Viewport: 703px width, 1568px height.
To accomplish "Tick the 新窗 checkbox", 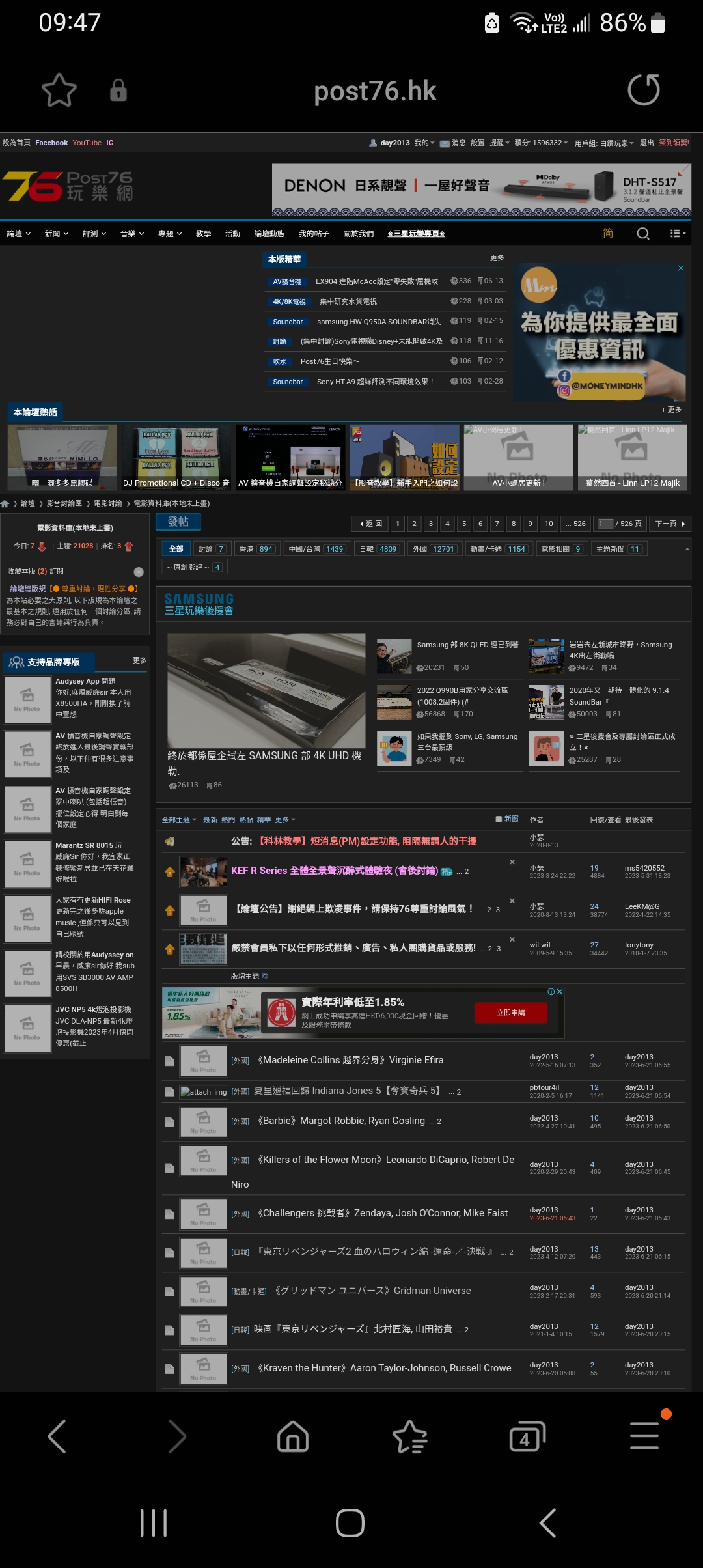I will [499, 819].
